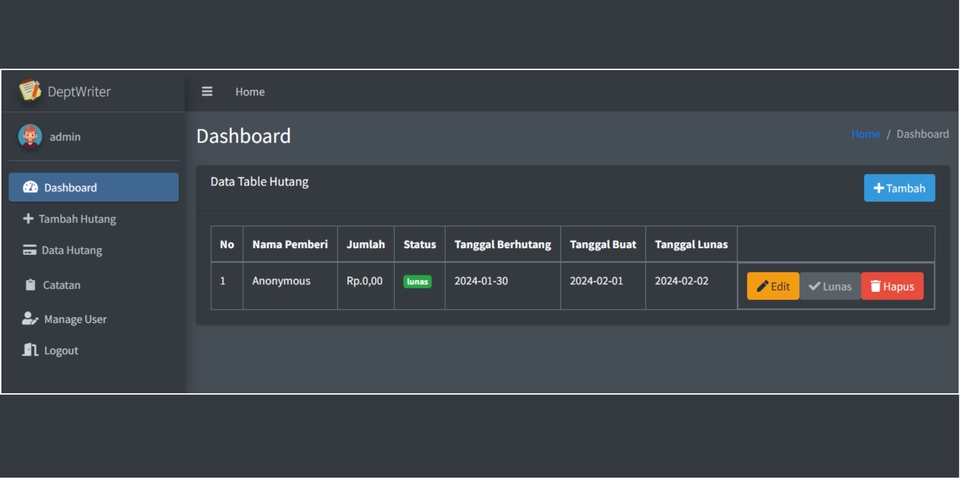Click the DeptWriter brand name
This screenshot has height=480, width=960.
79,92
